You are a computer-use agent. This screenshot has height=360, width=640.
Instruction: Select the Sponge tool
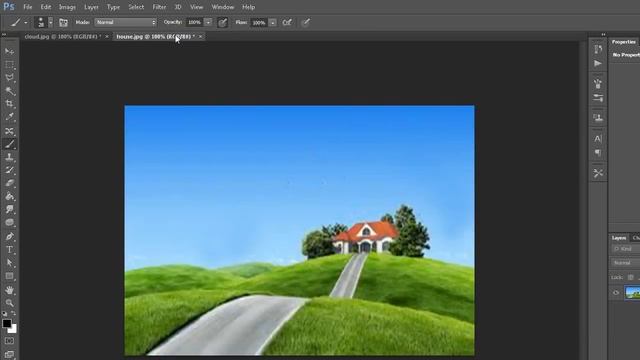(x=9, y=223)
